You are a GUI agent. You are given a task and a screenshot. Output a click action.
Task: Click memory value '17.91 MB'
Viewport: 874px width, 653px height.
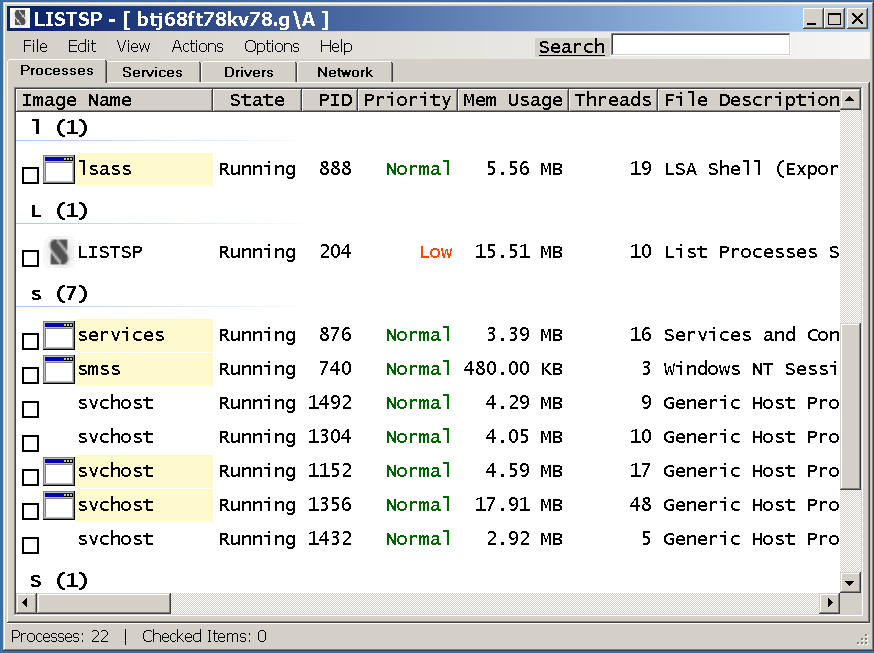tap(518, 505)
